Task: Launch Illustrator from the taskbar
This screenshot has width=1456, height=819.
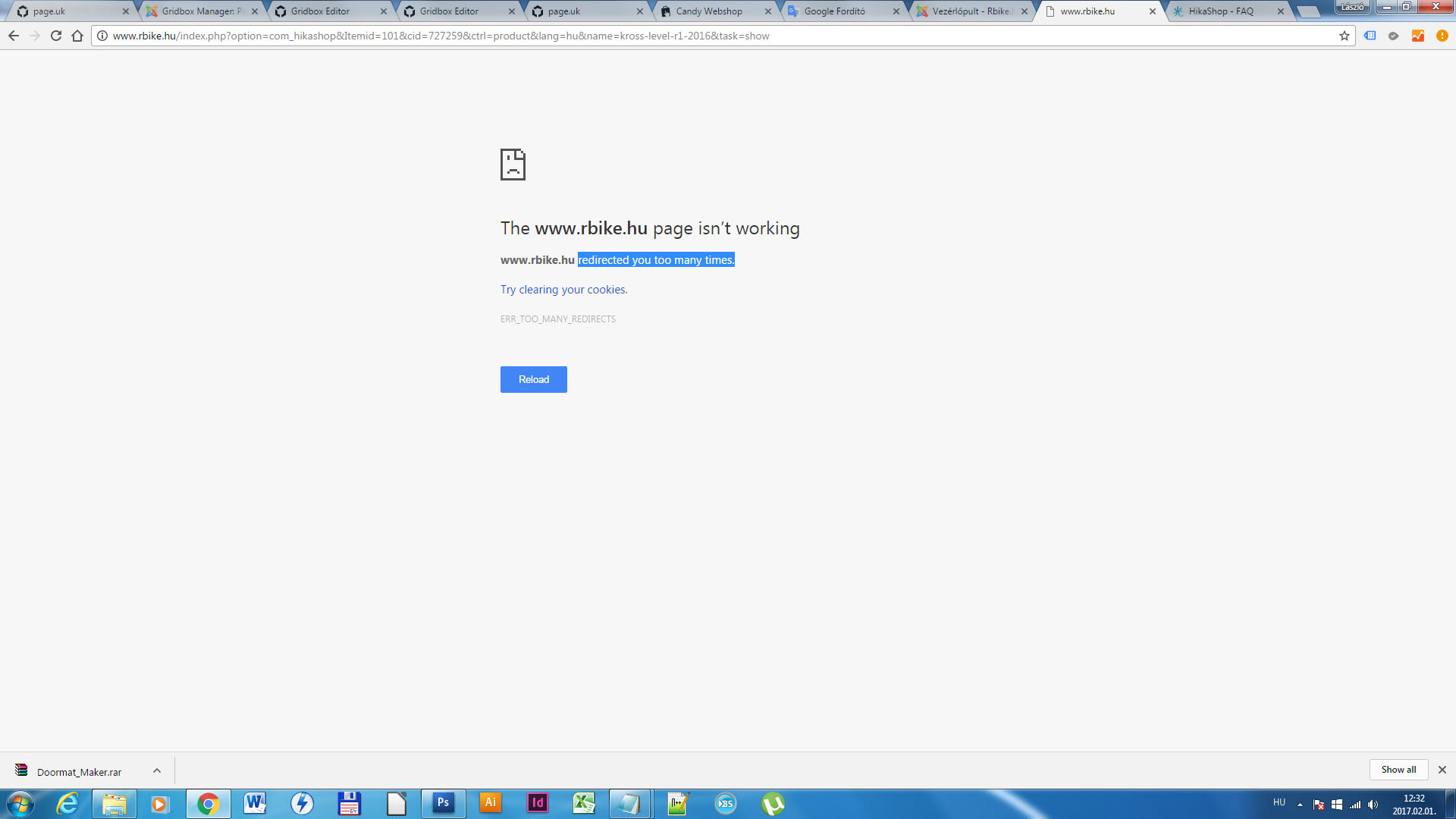Action: (x=491, y=803)
